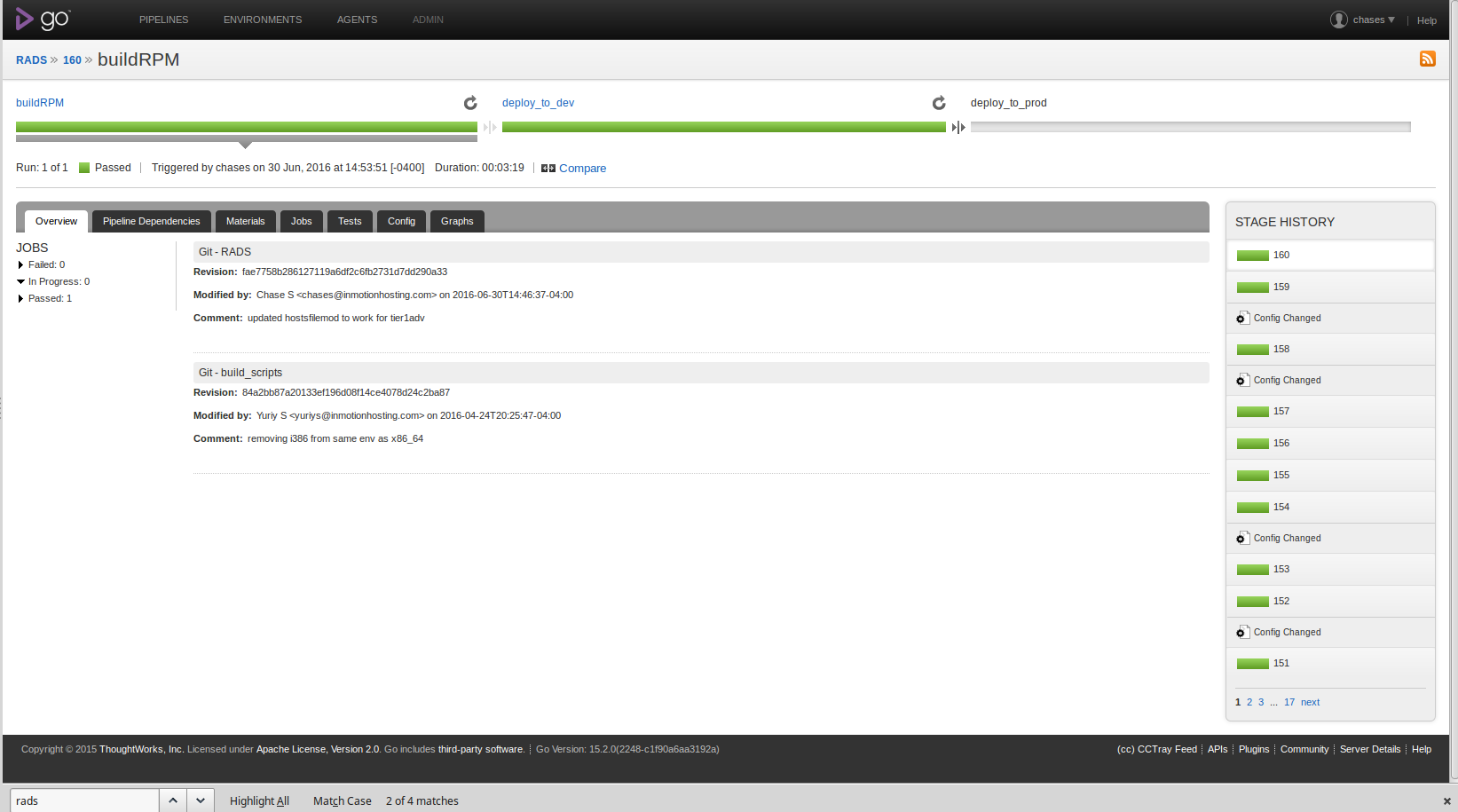Screen dimensions: 1458x812
Task: Open the Materials tab
Action: pyautogui.click(x=245, y=221)
